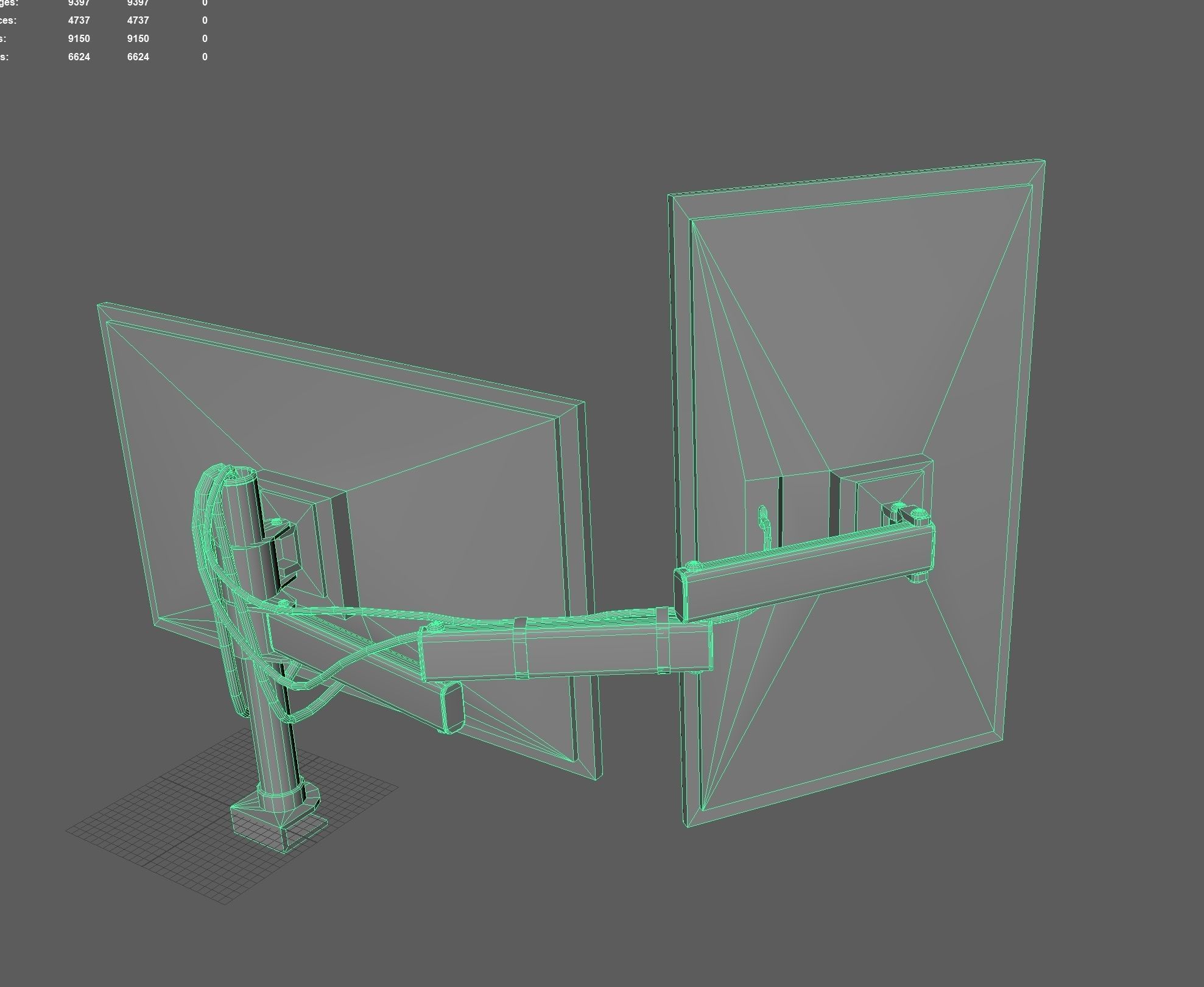
Task: Click the 0 value in the 9150 row
Action: (205, 38)
